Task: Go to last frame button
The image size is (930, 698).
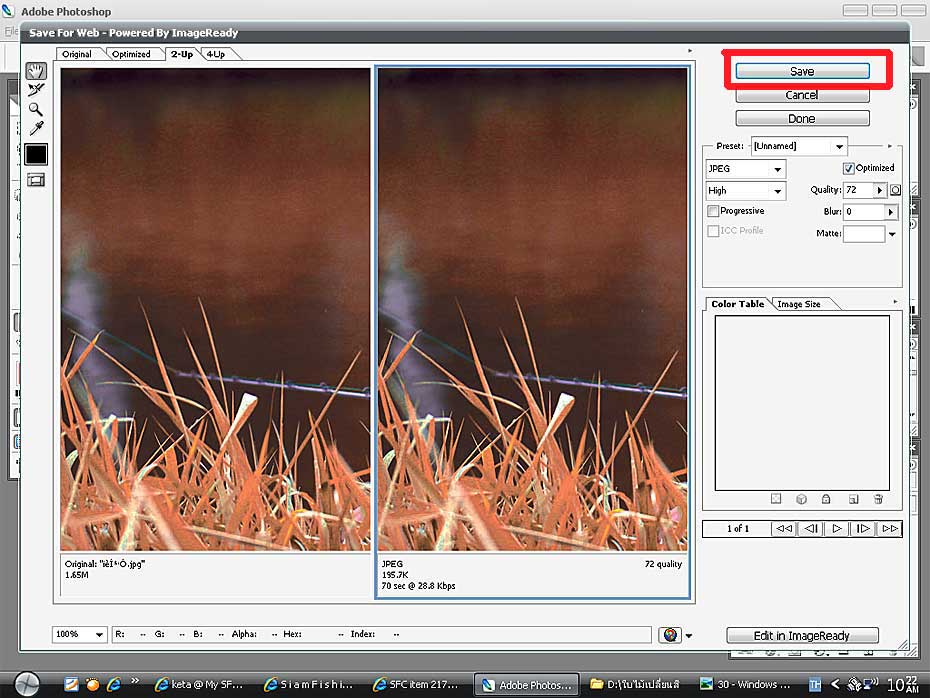Action: click(x=890, y=528)
